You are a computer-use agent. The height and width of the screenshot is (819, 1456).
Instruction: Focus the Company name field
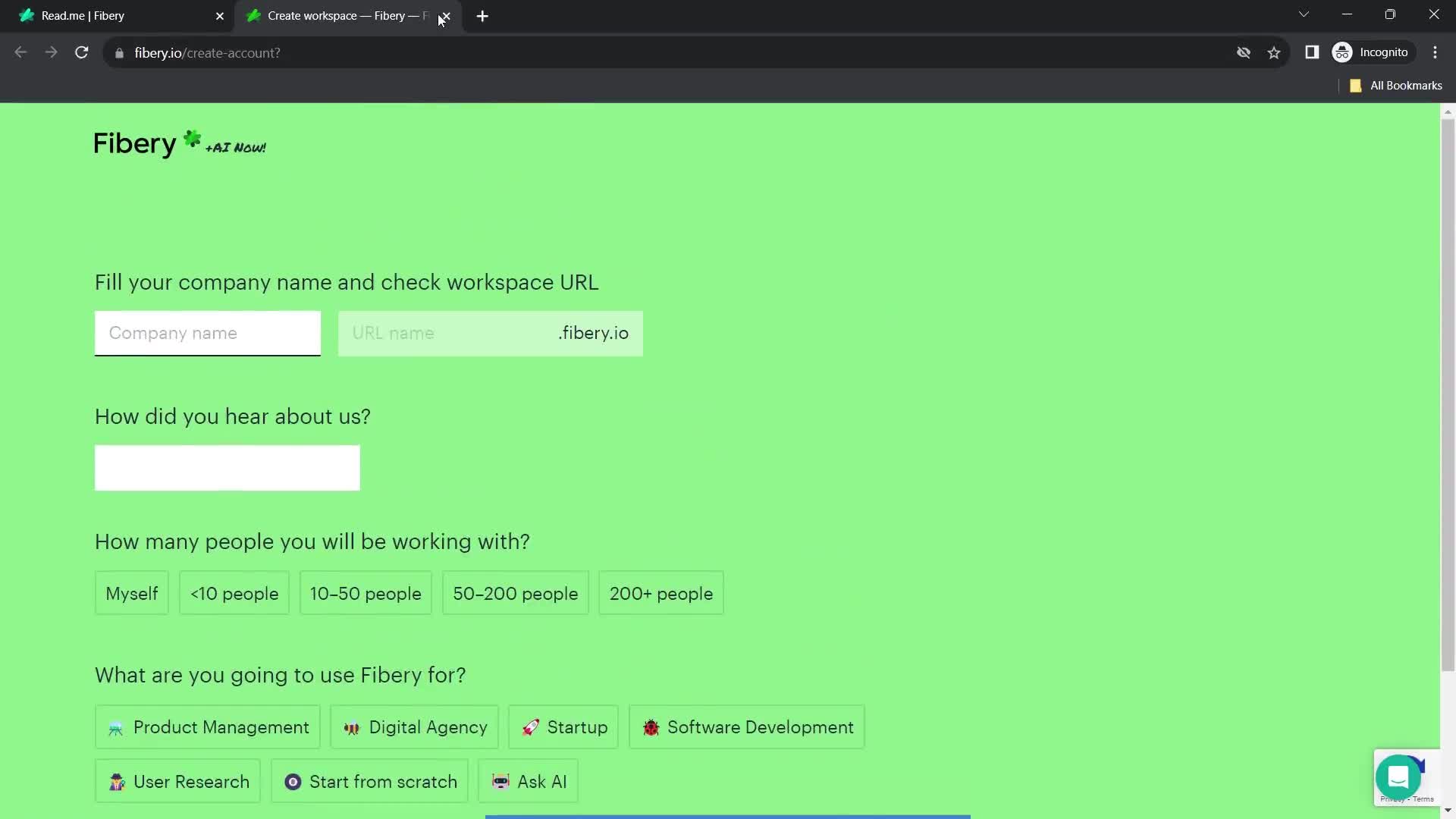208,333
